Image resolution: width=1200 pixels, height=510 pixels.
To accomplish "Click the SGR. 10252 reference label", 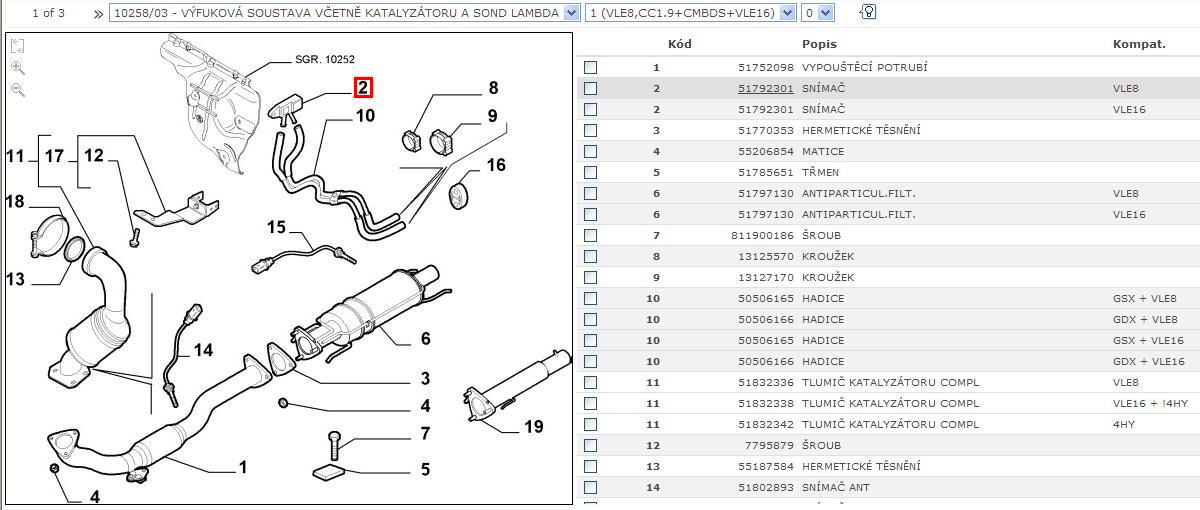I will [x=324, y=59].
